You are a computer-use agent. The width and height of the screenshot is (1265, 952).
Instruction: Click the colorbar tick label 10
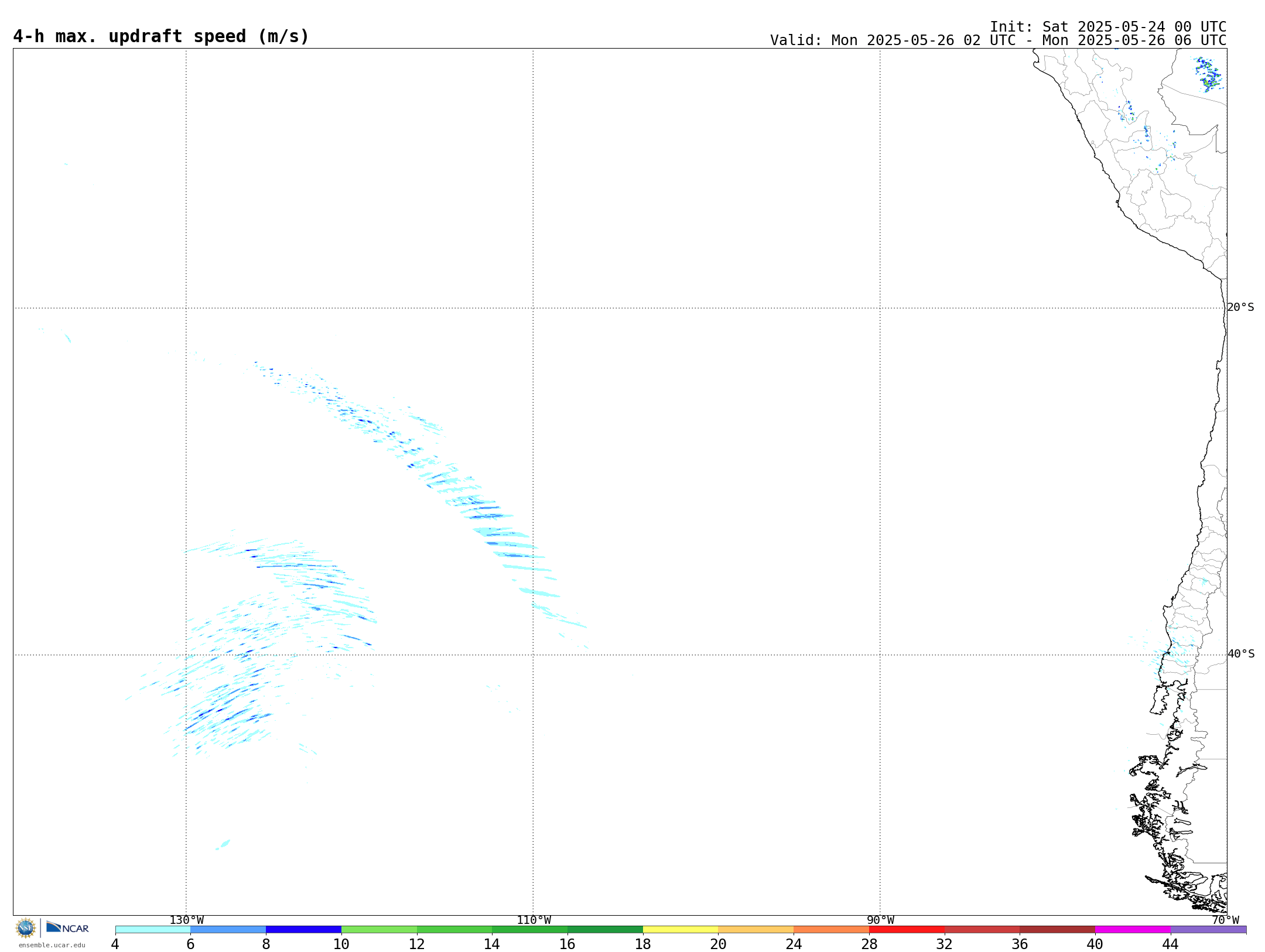[x=341, y=944]
